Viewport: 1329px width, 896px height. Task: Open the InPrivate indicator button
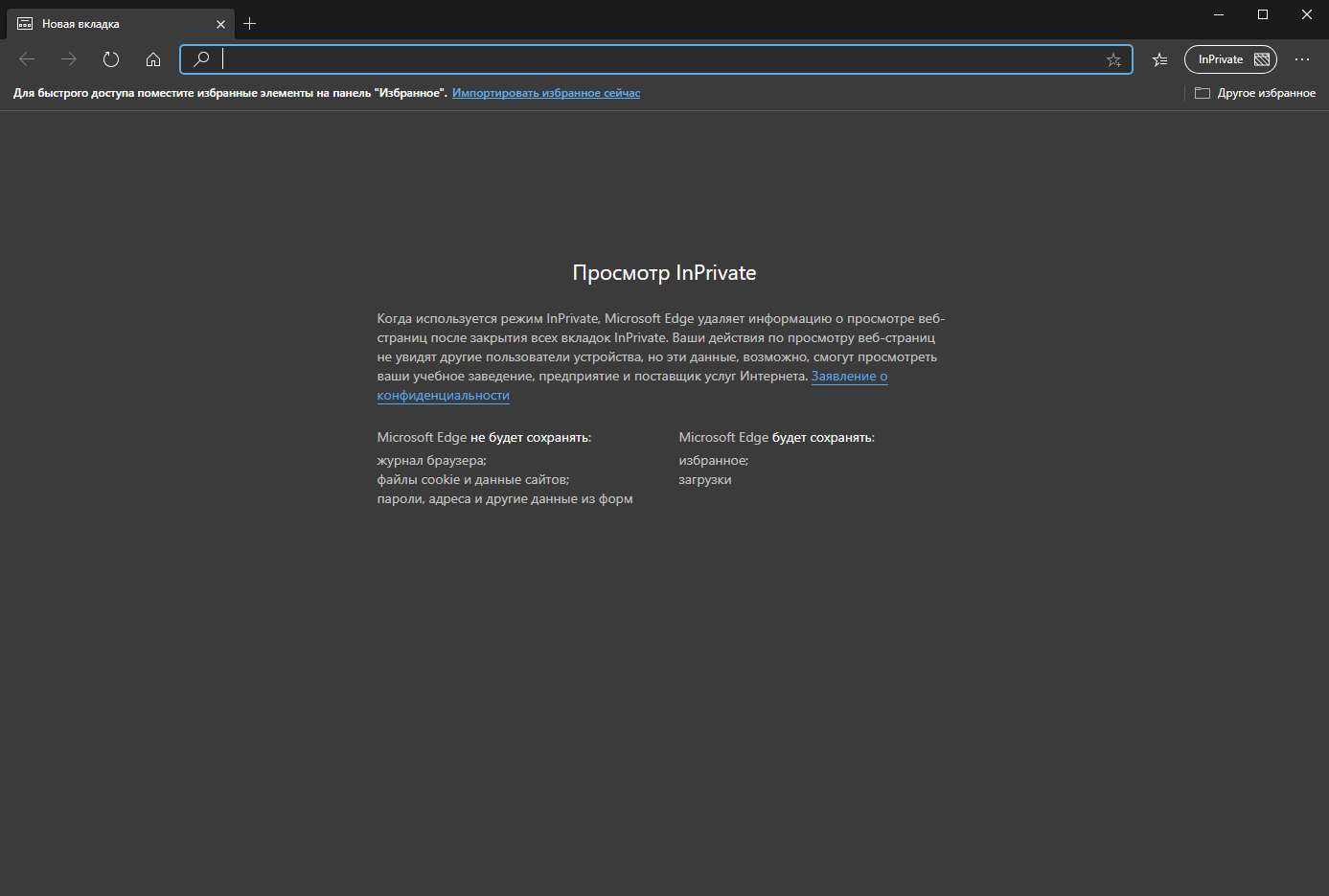pyautogui.click(x=1230, y=59)
